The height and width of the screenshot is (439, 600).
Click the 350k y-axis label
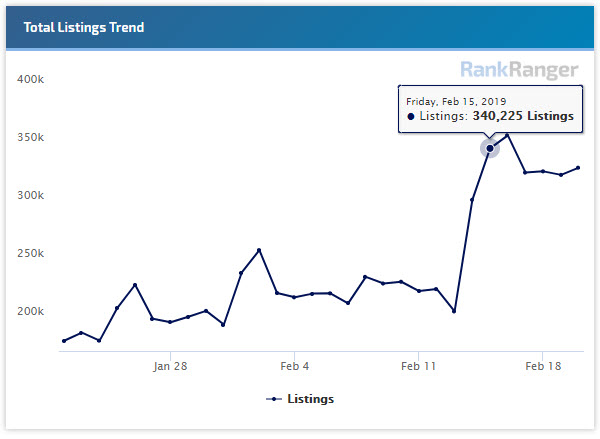click(x=30, y=137)
